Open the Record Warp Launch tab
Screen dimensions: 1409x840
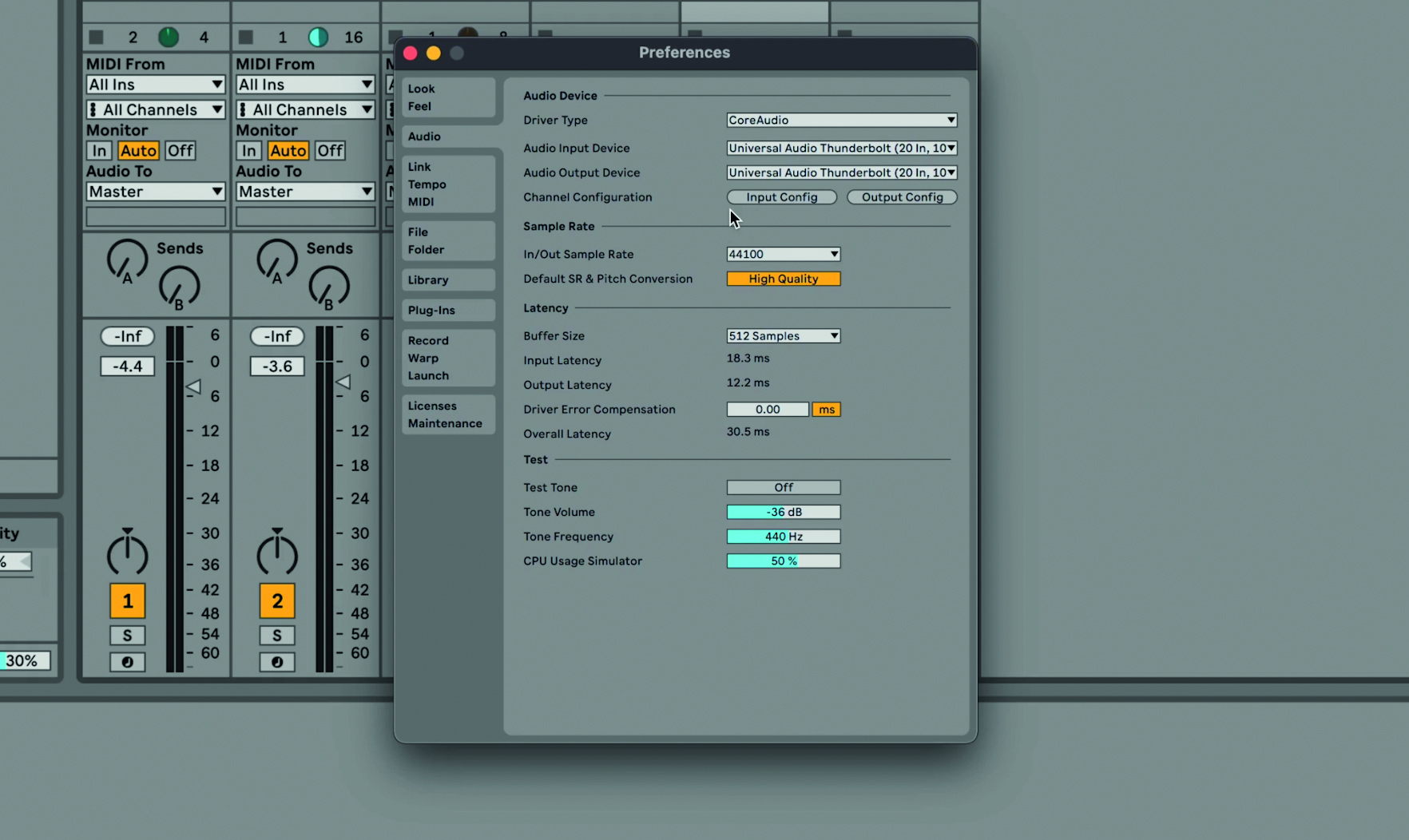coord(448,359)
